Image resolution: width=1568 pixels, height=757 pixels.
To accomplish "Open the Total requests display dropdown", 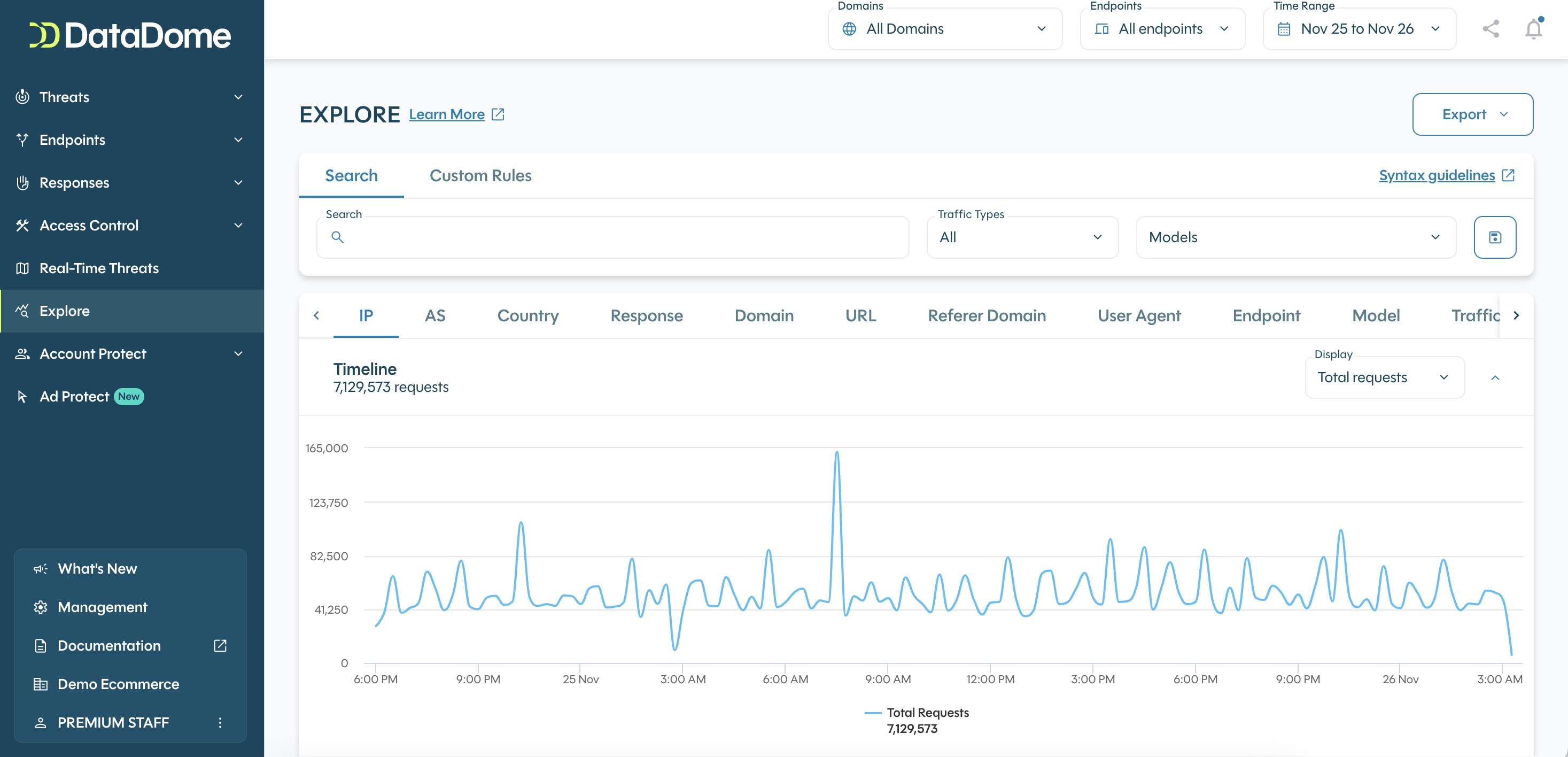I will (x=1384, y=377).
